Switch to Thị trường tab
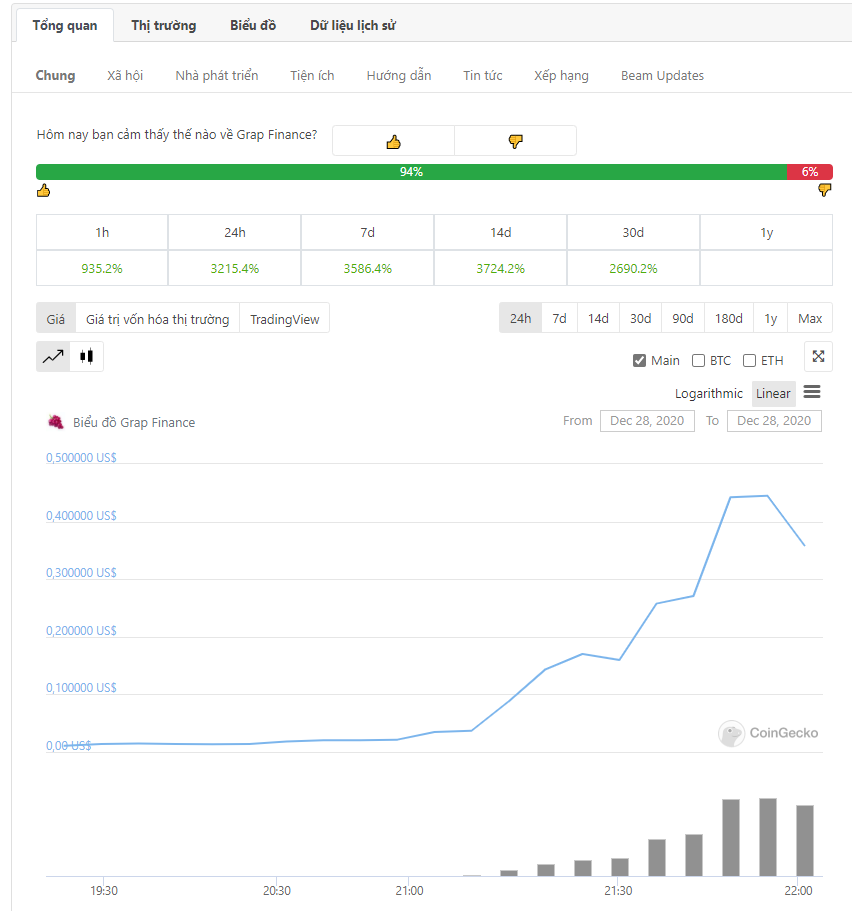The height and width of the screenshot is (911, 852). pyautogui.click(x=163, y=25)
